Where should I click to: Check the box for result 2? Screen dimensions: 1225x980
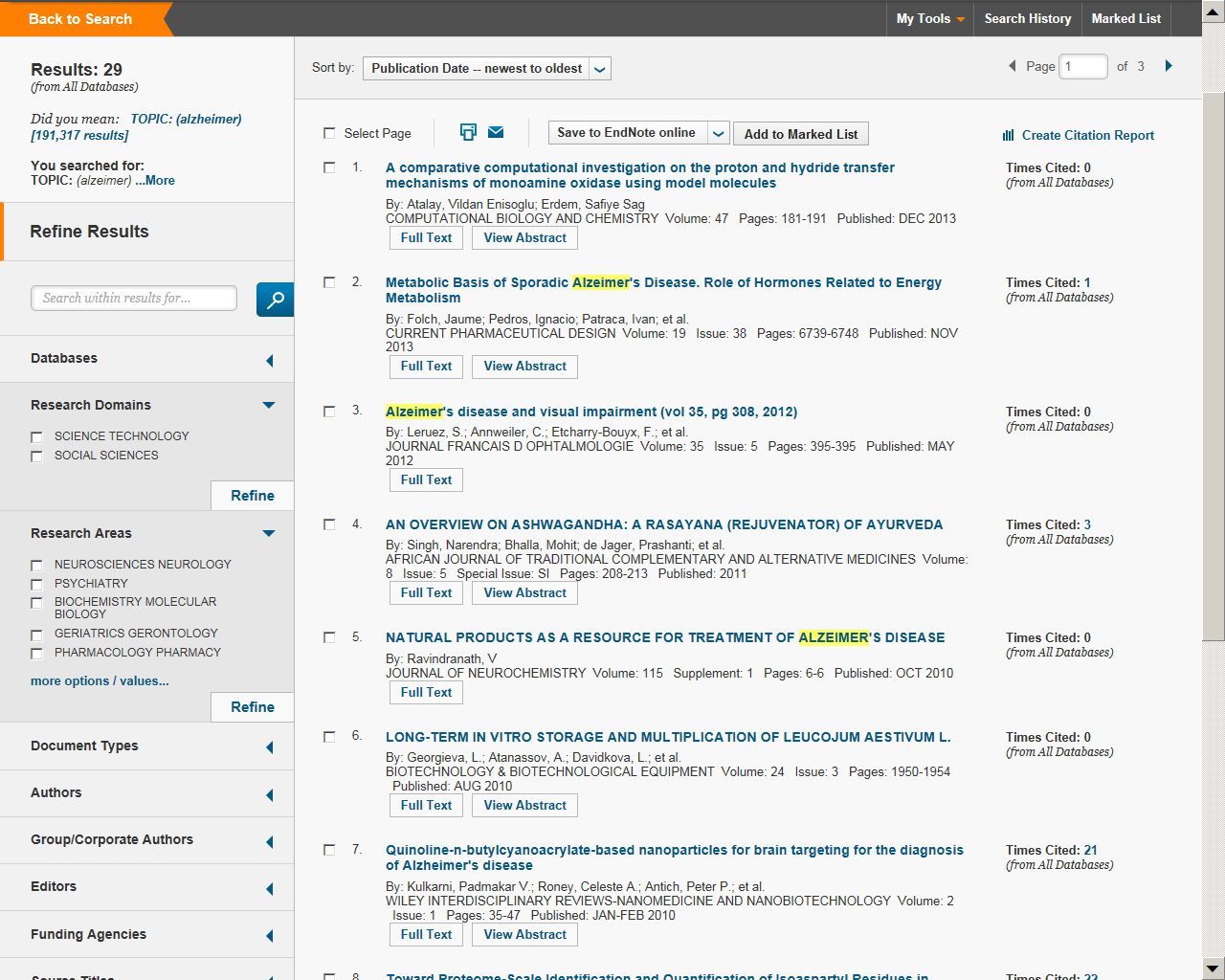click(x=329, y=282)
